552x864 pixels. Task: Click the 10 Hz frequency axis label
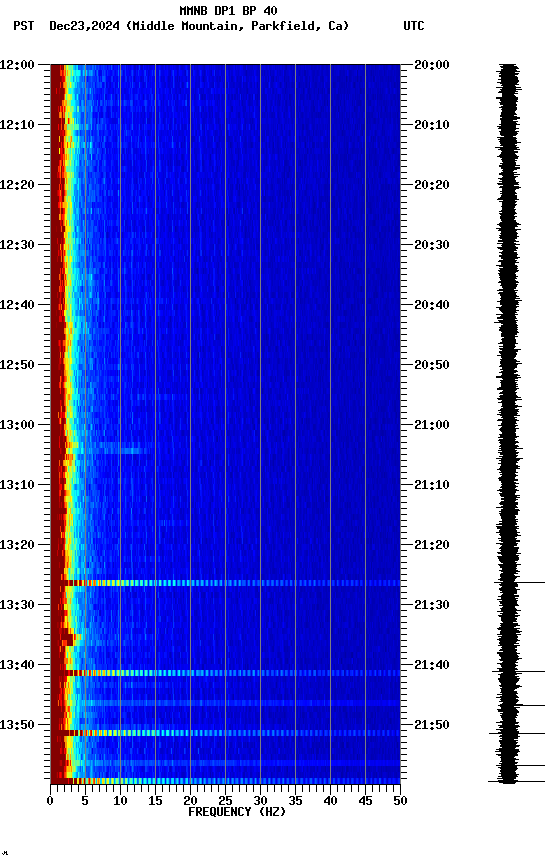click(x=120, y=801)
